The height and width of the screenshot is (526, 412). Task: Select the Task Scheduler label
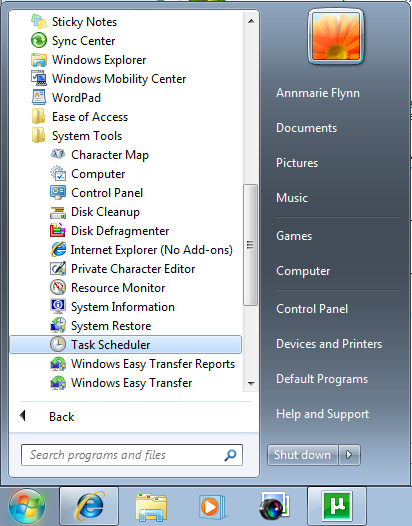pos(110,345)
